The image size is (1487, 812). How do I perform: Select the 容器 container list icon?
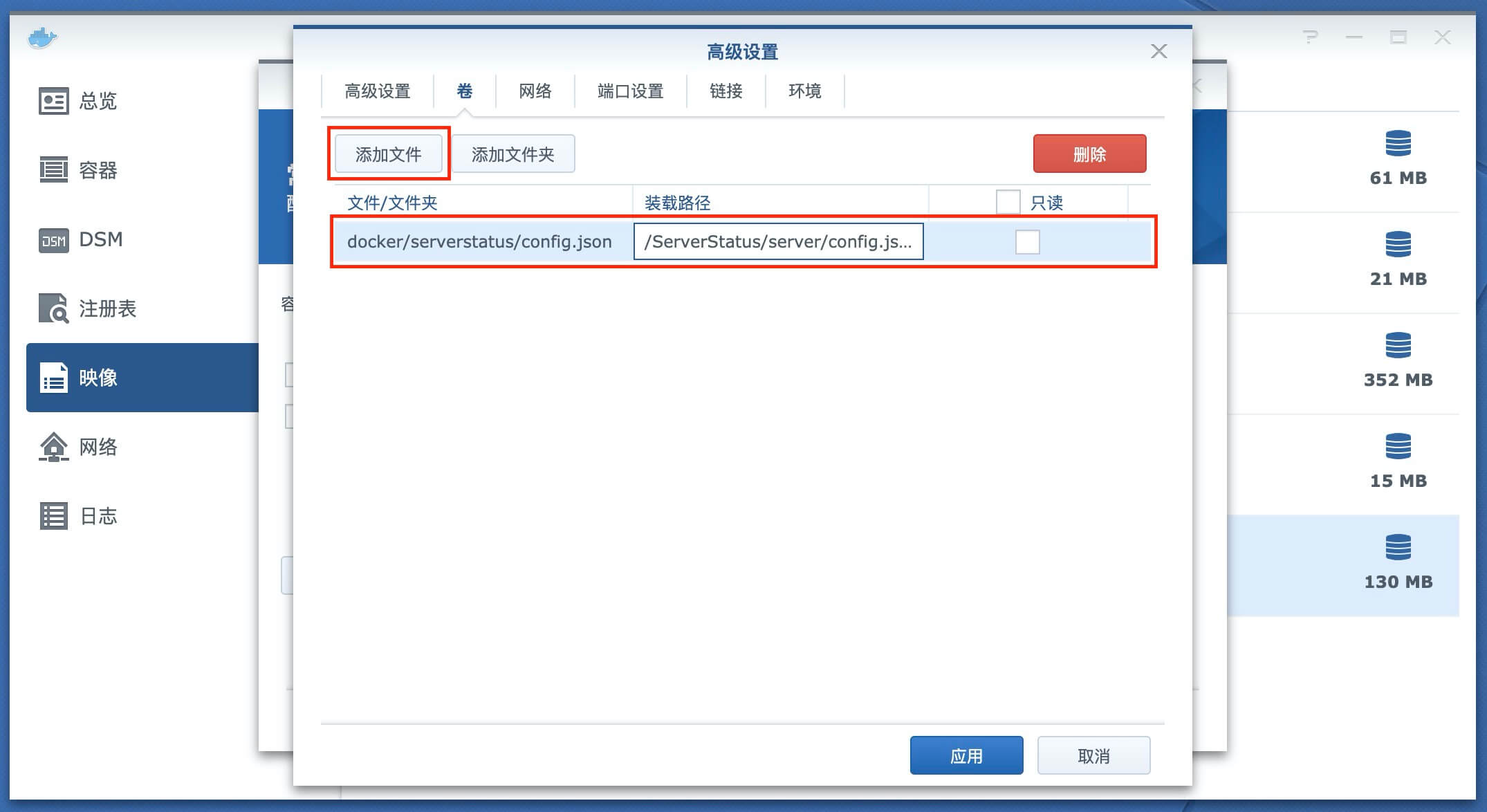coord(53,170)
